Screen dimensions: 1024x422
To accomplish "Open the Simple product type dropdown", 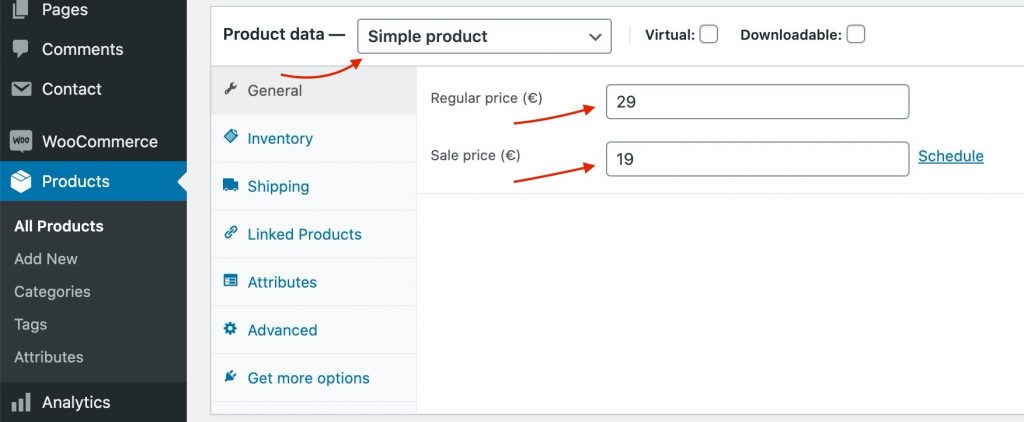I will coord(484,36).
